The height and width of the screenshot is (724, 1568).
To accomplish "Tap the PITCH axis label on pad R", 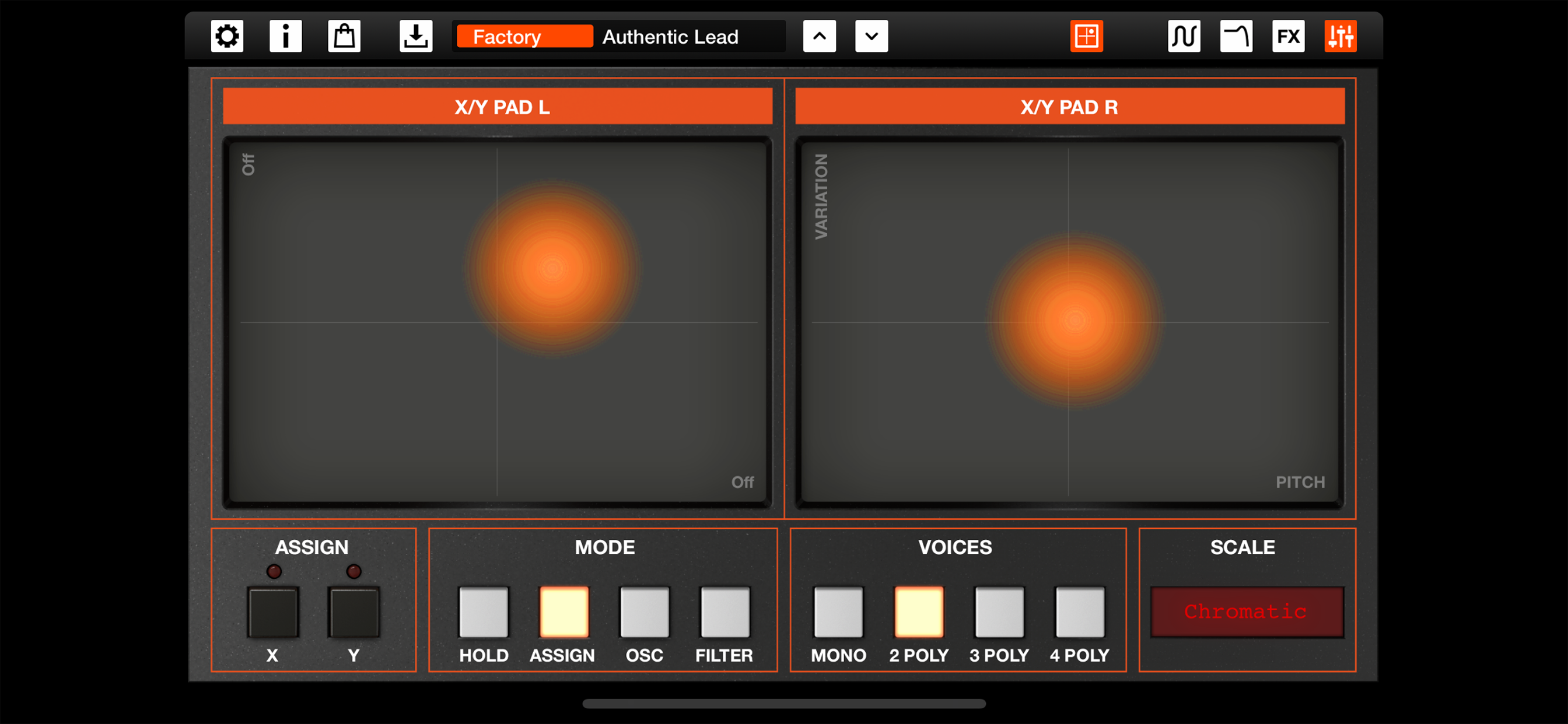I will click(1300, 482).
